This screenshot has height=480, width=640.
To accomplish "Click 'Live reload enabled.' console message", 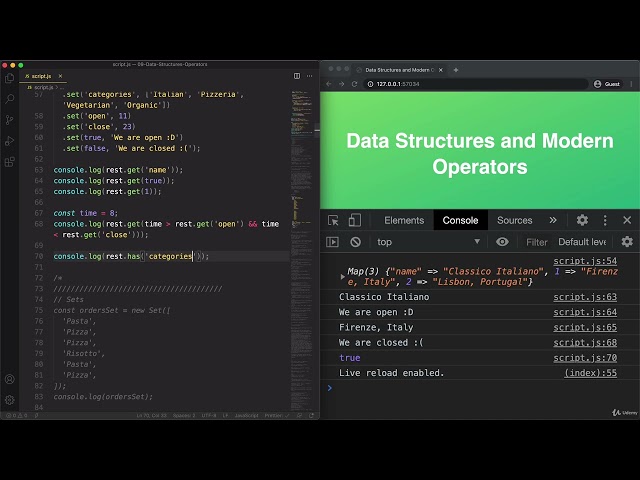I will coord(391,373).
